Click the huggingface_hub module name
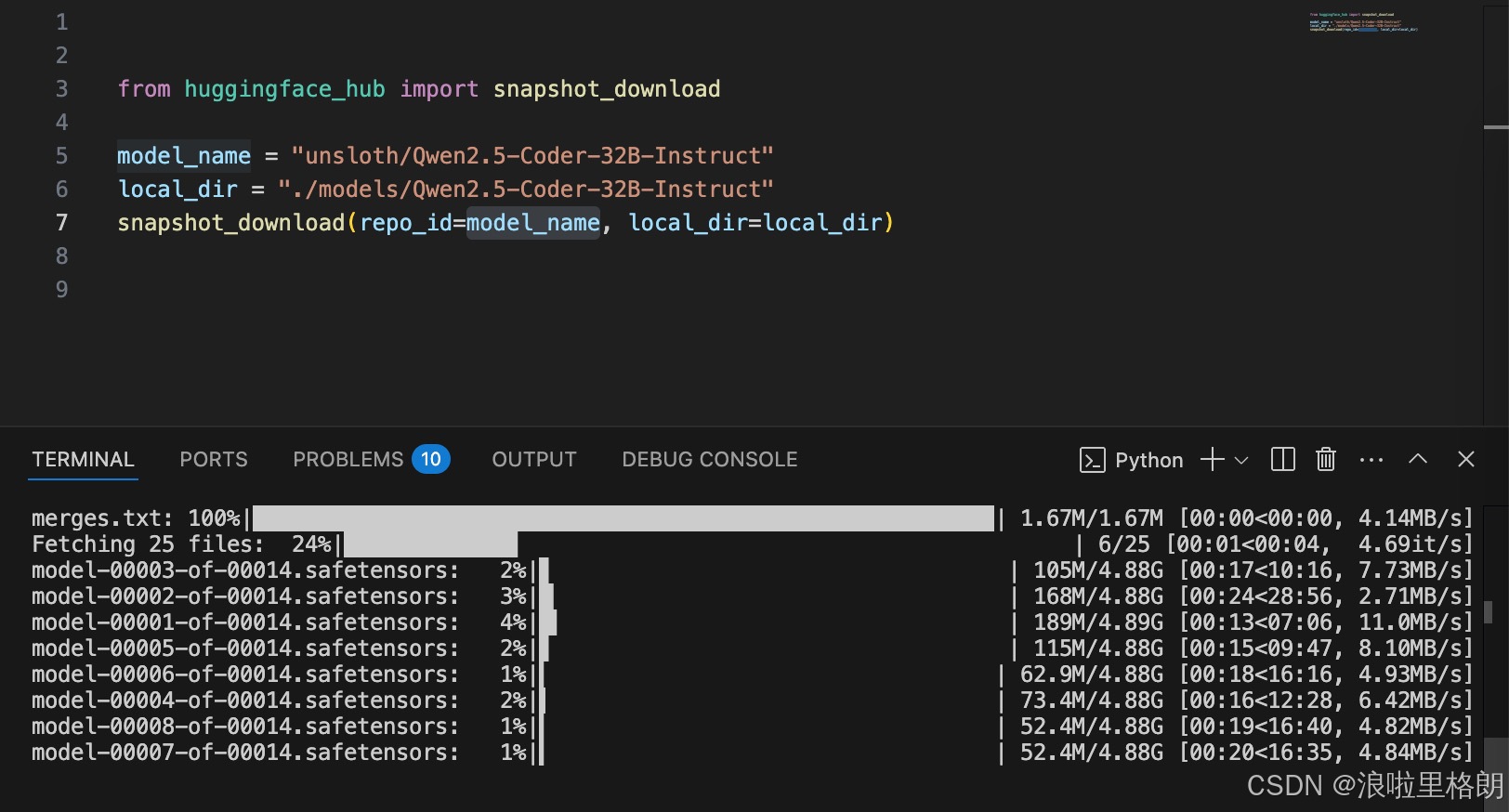1509x812 pixels. click(284, 89)
